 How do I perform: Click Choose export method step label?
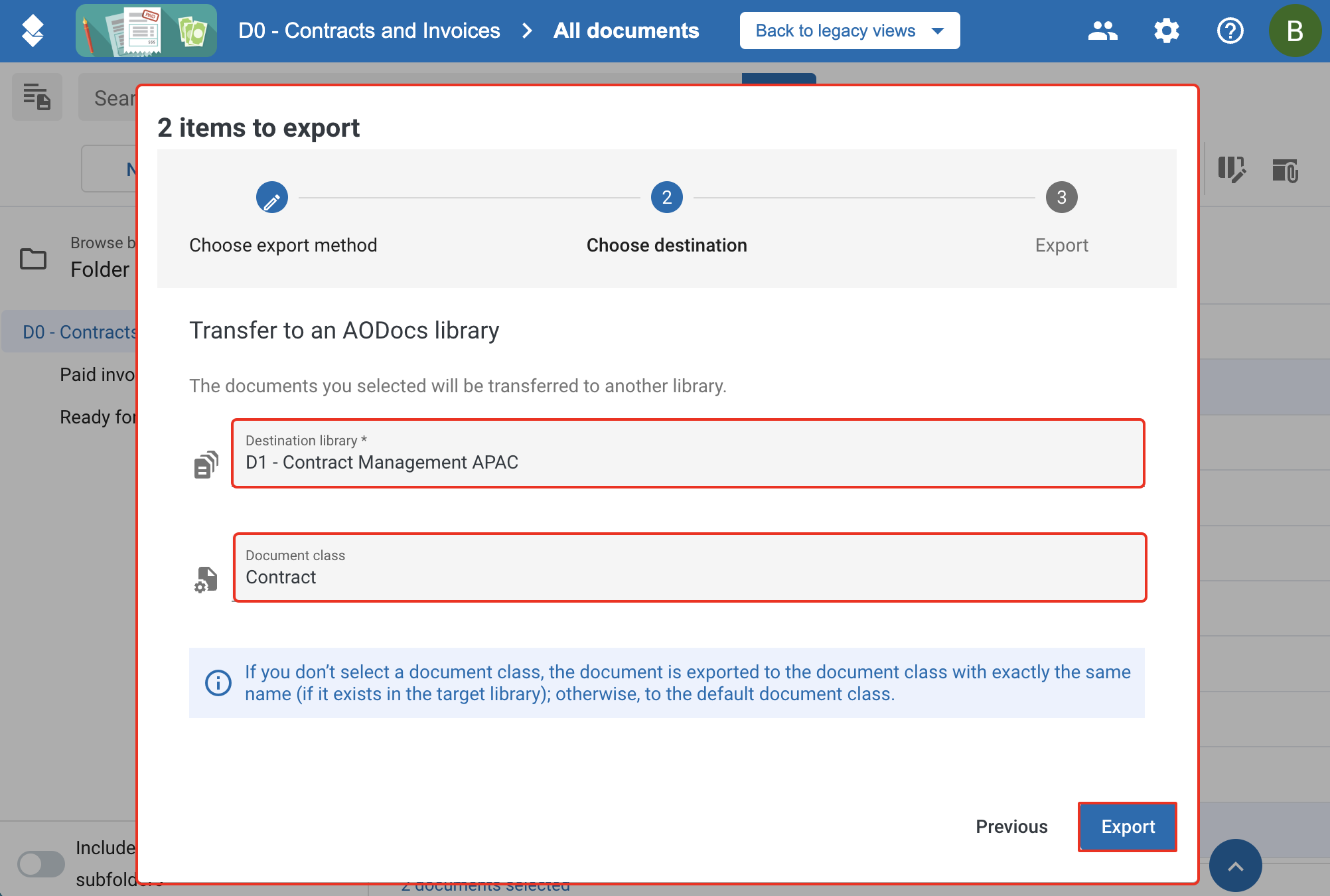click(283, 245)
